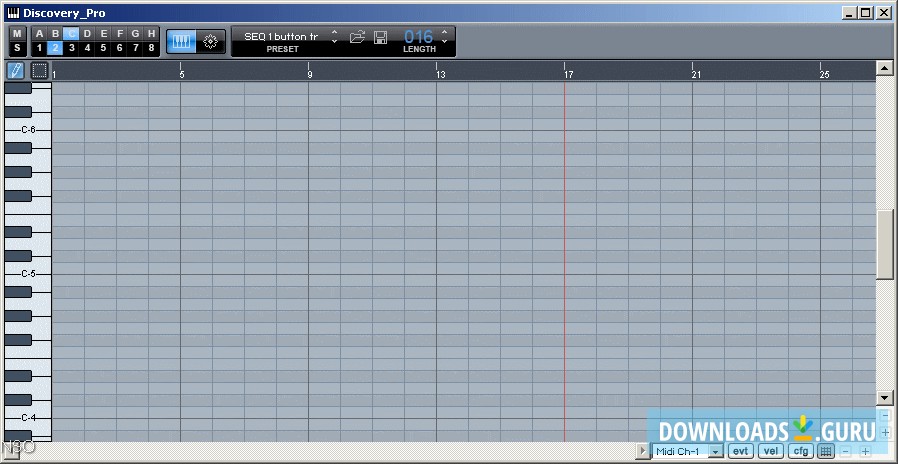Viewport: 898px width, 464px height.
Task: Select sequence slot 4
Action: (87, 48)
